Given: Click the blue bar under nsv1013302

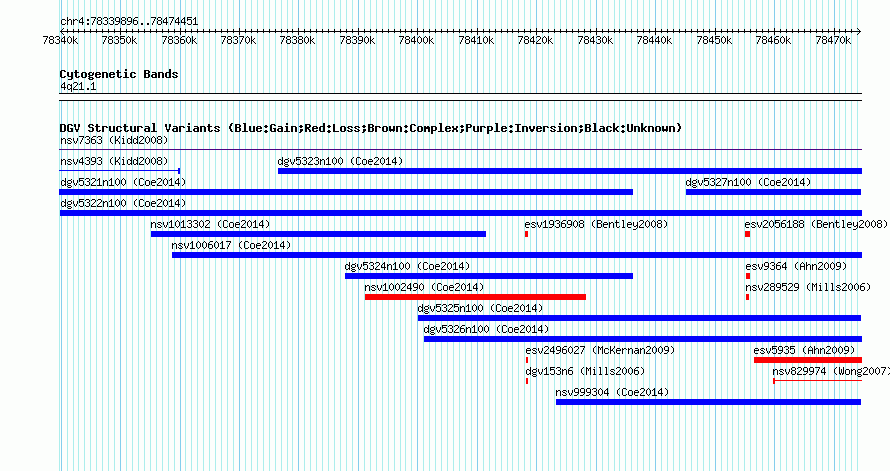Looking at the screenshot, I should (x=318, y=234).
